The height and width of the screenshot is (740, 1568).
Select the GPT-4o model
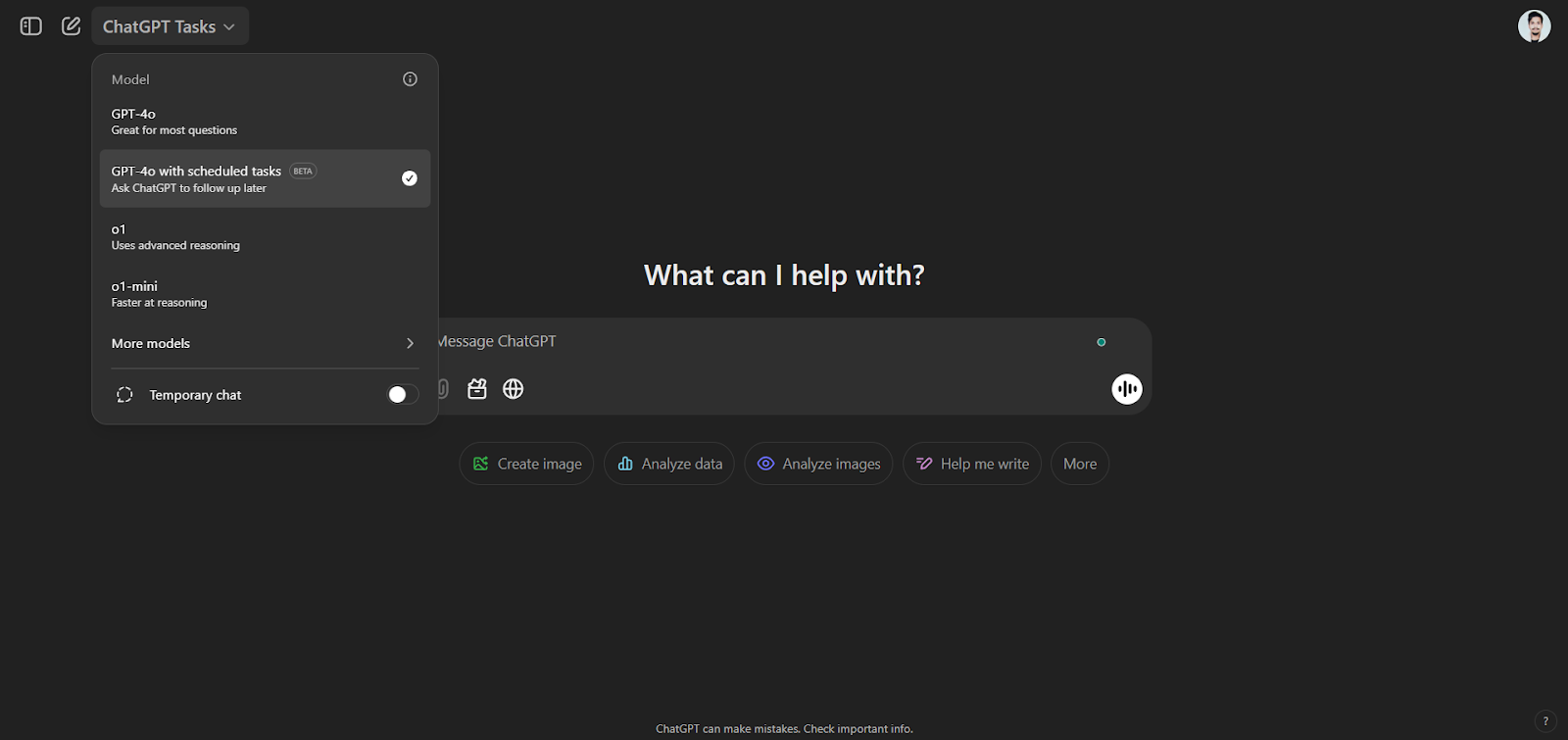265,122
